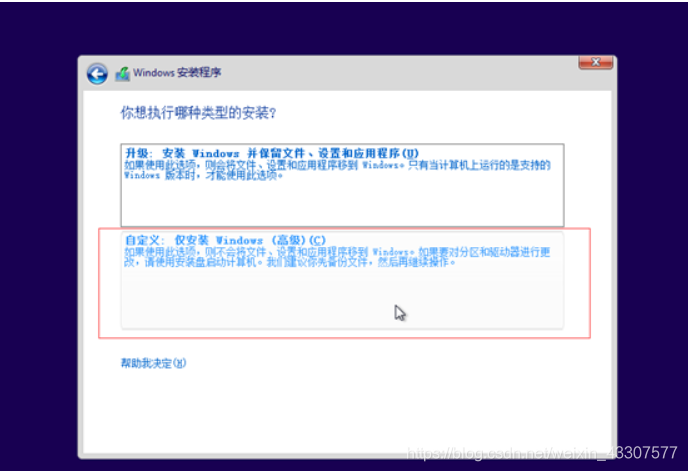Click the Windows setup program icon
The width and height of the screenshot is (688, 472).
click(122, 74)
